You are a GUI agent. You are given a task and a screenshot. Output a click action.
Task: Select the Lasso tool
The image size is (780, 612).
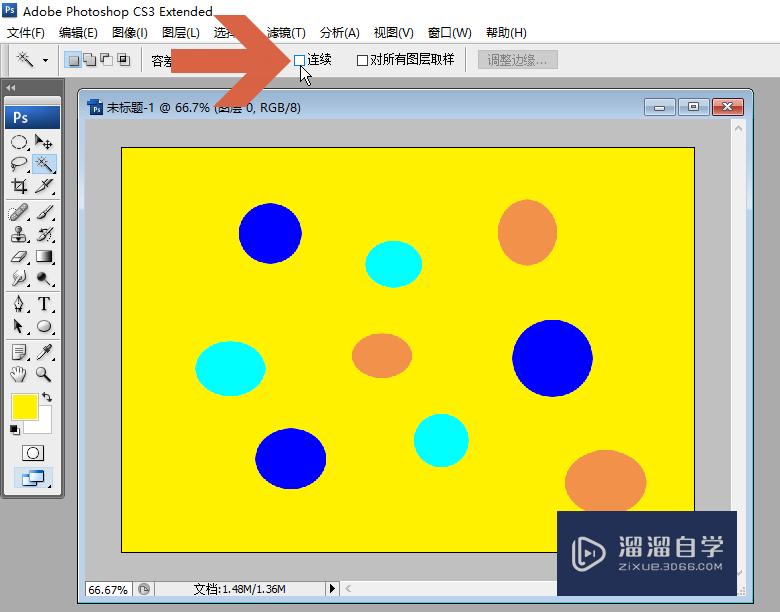(19, 164)
